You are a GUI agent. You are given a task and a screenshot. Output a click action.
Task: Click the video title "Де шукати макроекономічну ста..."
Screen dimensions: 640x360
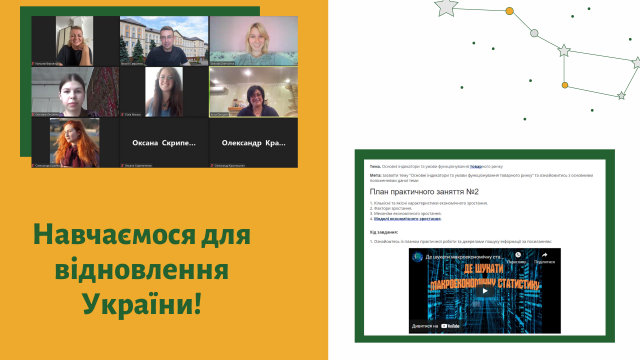tap(464, 257)
